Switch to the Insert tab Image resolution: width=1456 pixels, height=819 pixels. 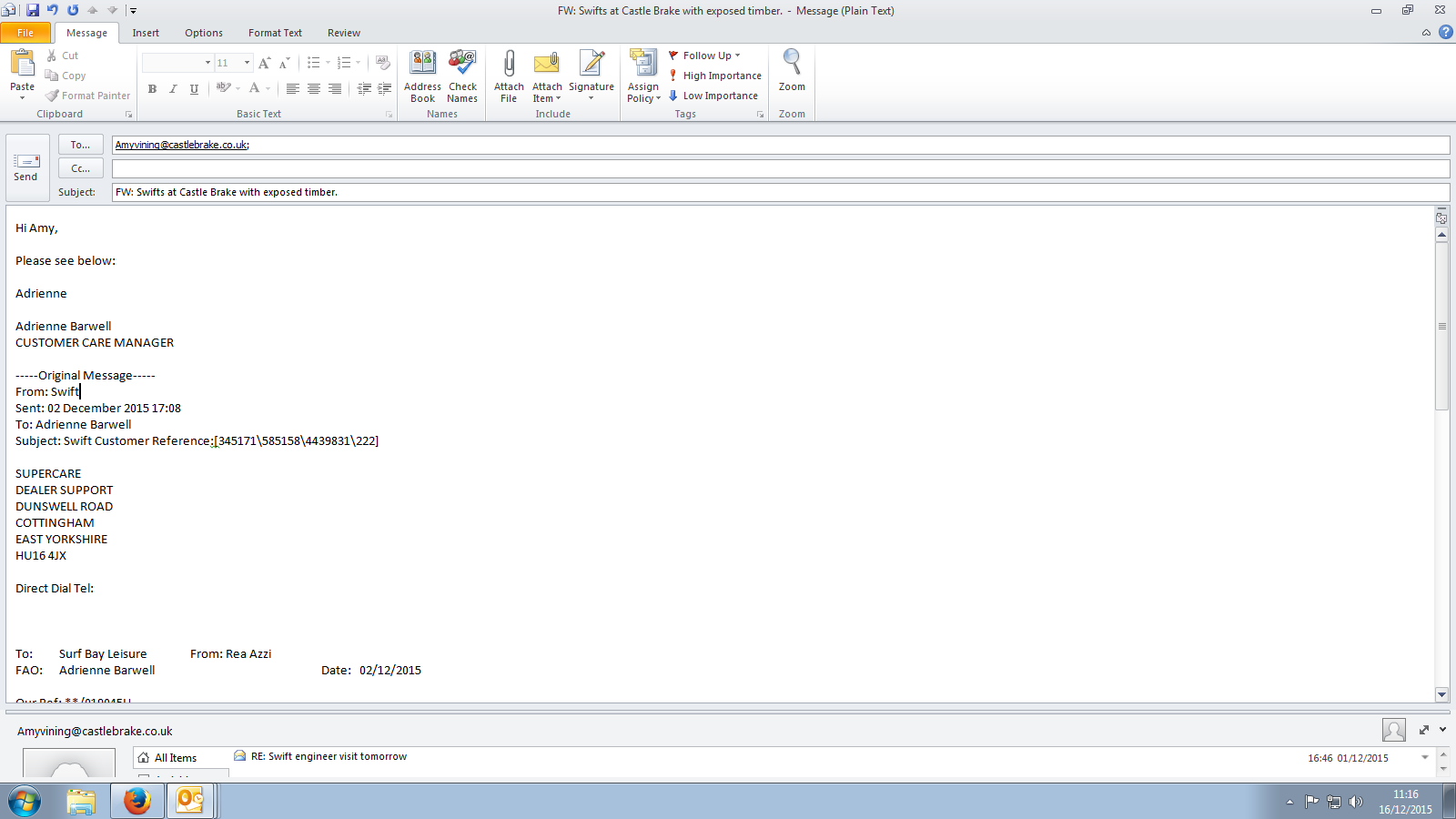146,33
